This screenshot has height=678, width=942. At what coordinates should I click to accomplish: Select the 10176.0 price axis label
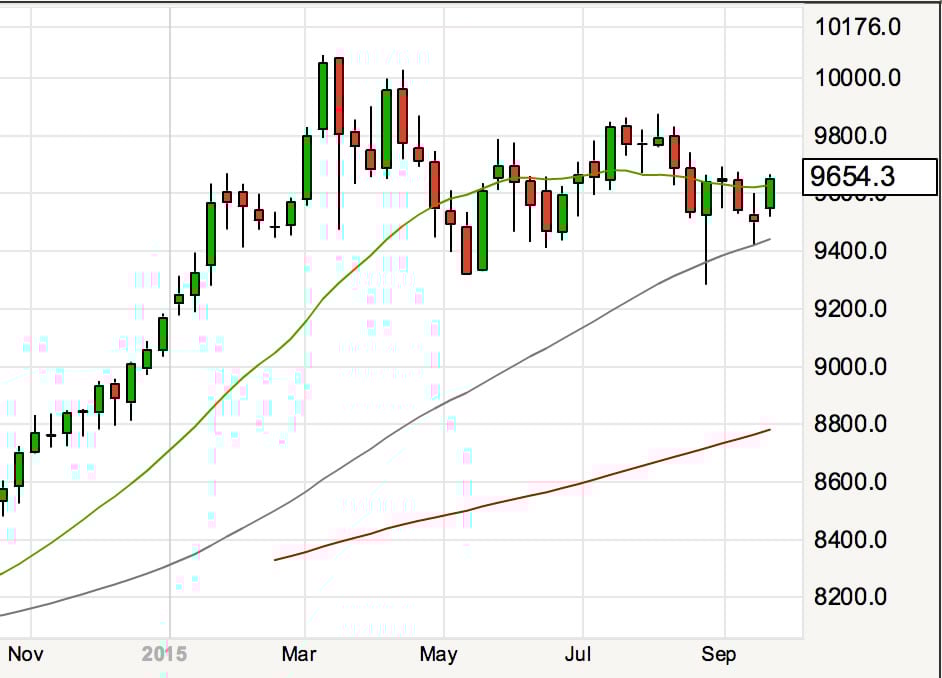859,26
